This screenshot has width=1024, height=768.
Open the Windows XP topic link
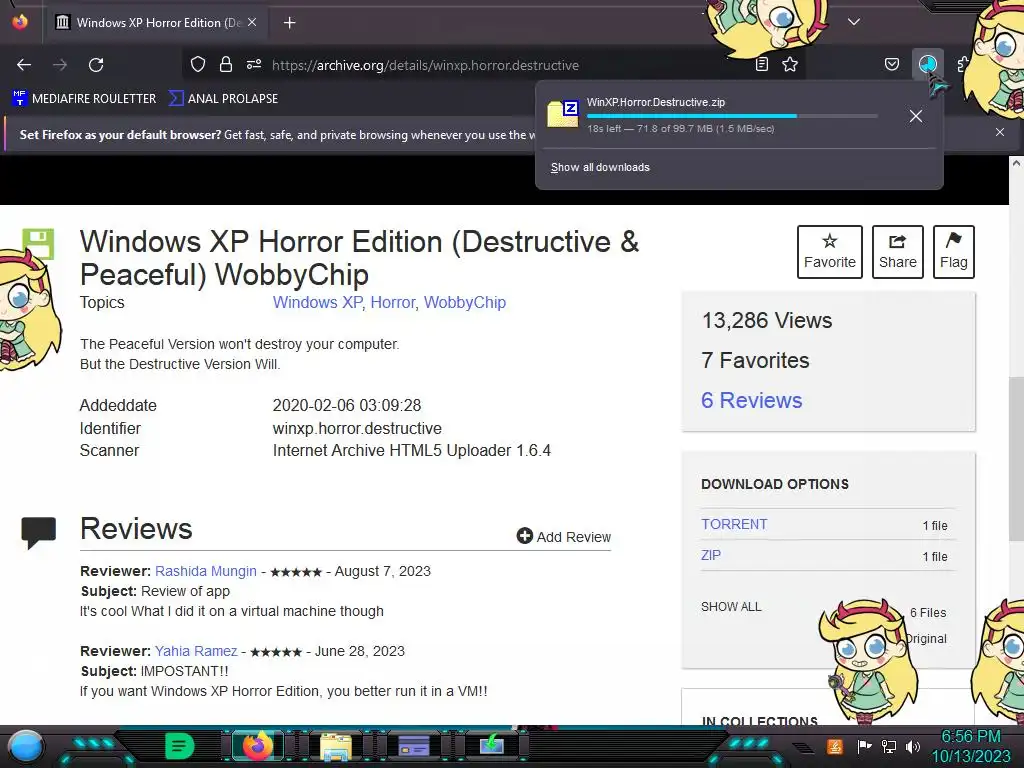tap(317, 302)
